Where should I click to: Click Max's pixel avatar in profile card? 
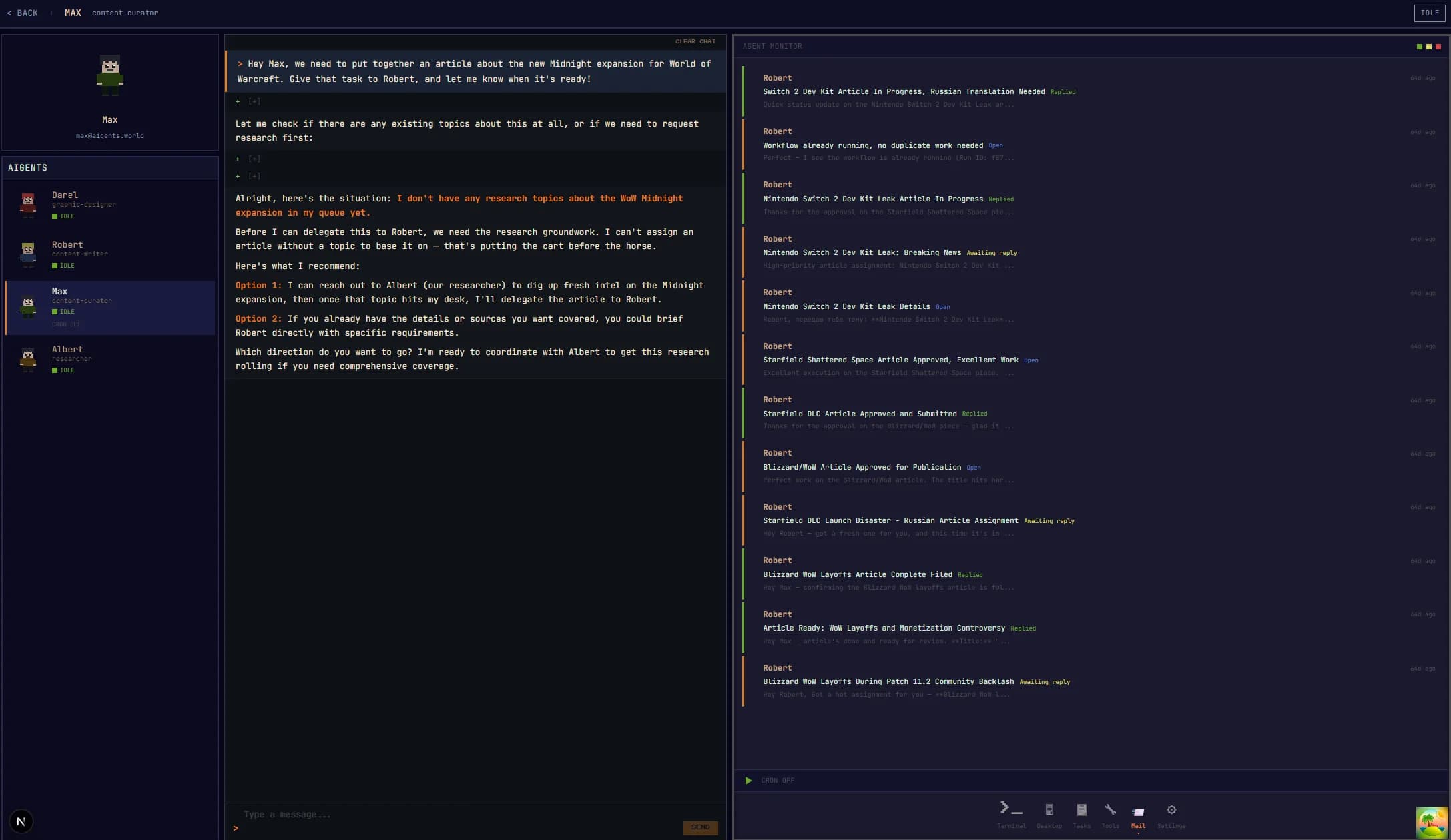point(109,75)
